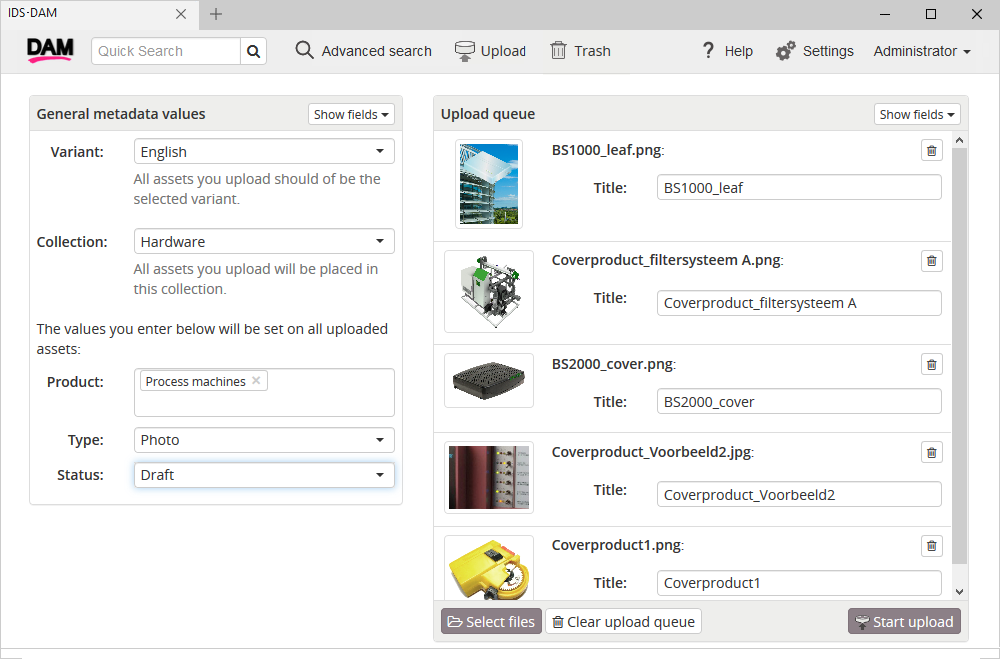Close the IDS-DAM tab

[x=181, y=14]
